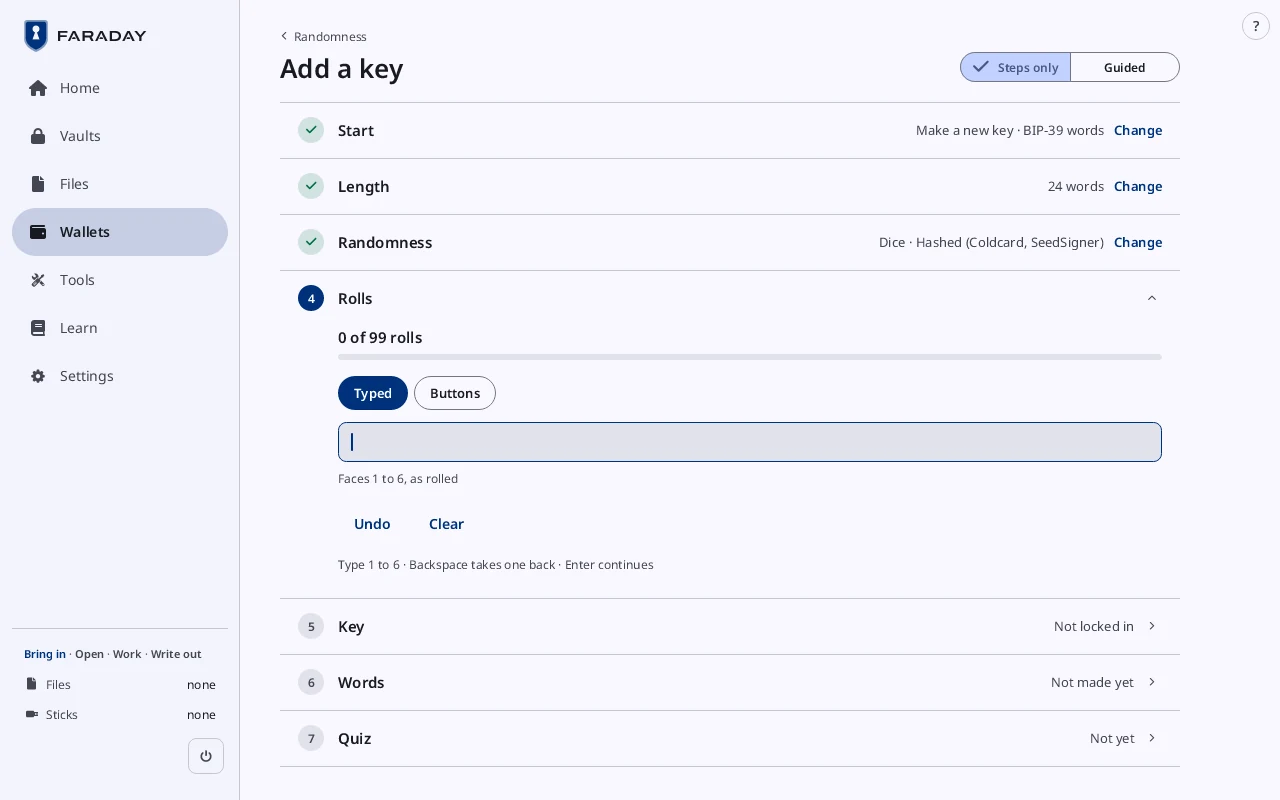Switch to Guided mode

click(1124, 67)
